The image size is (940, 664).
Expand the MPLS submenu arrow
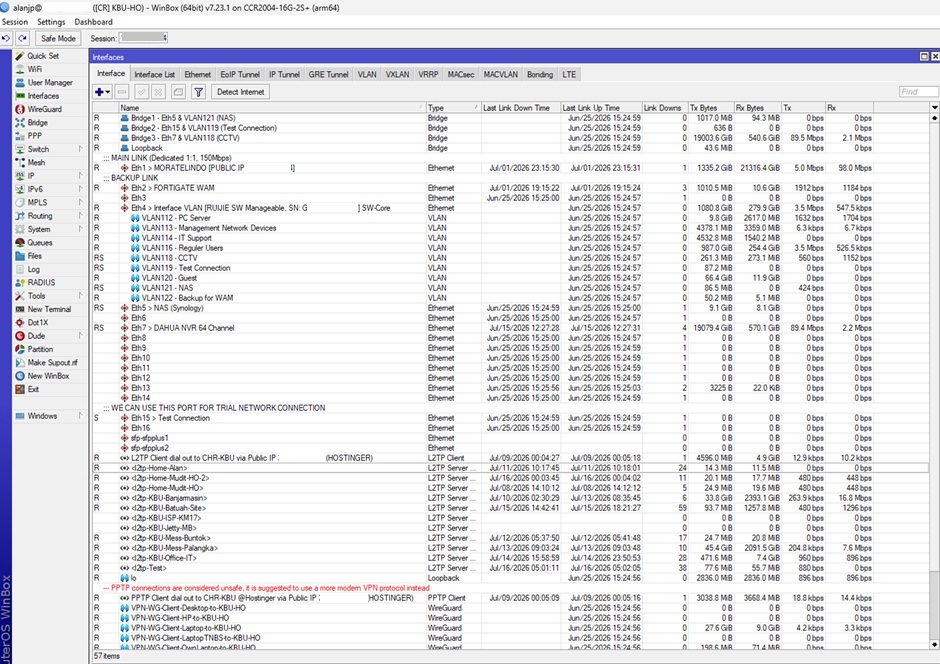pos(80,202)
